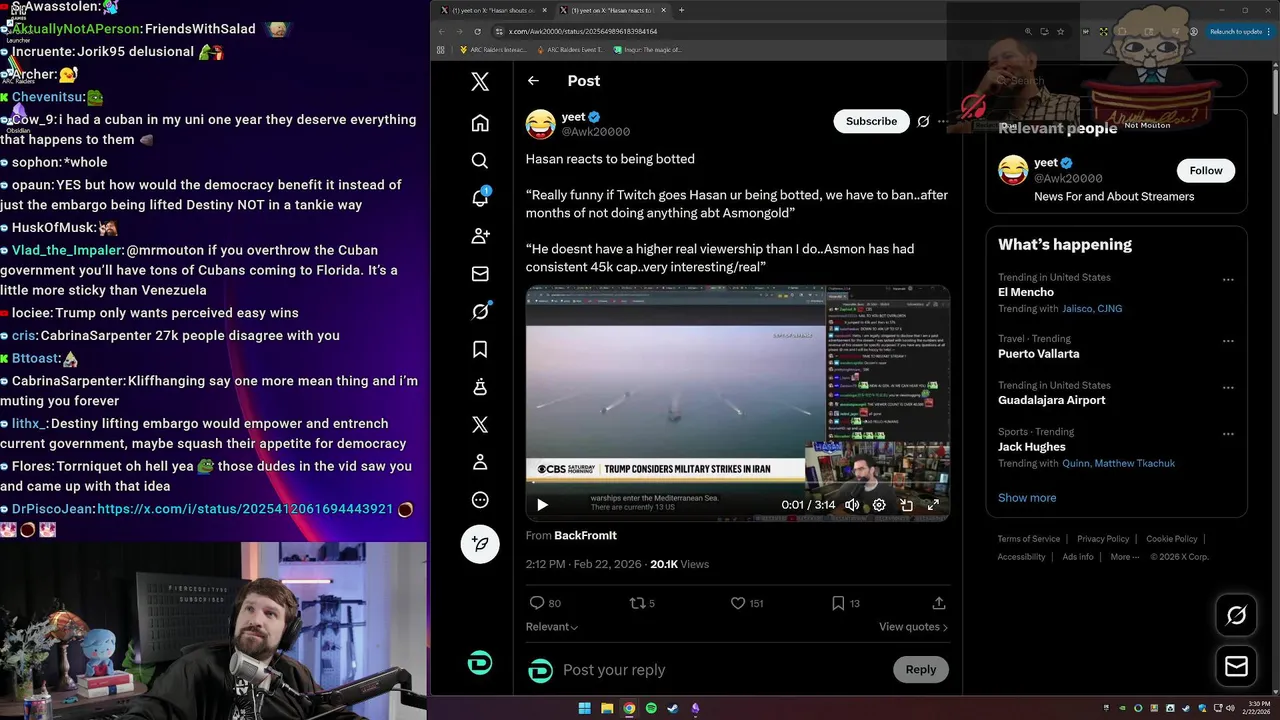Open Communities icon in sidebar
This screenshot has height=720, width=1280.
(x=480, y=387)
